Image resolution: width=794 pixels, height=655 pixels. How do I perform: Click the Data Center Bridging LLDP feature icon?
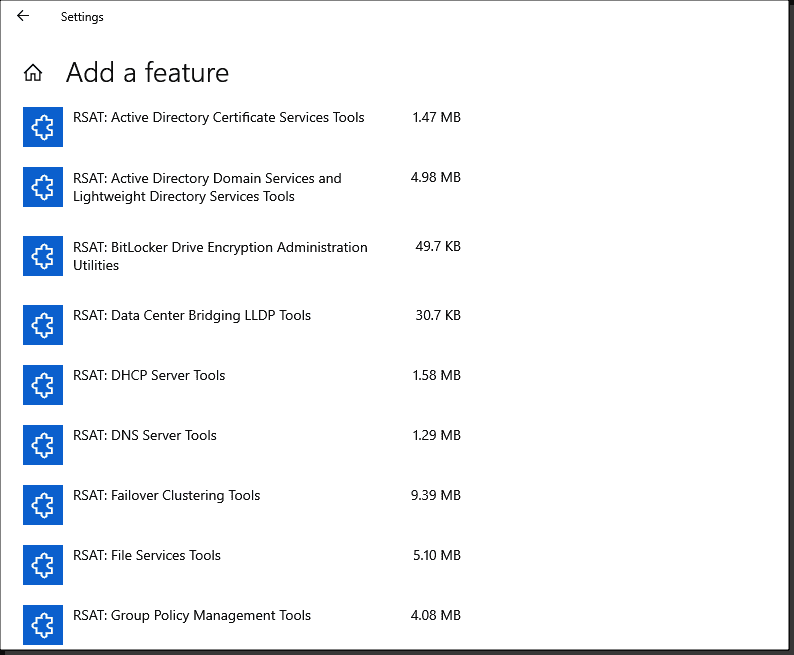pyautogui.click(x=43, y=325)
